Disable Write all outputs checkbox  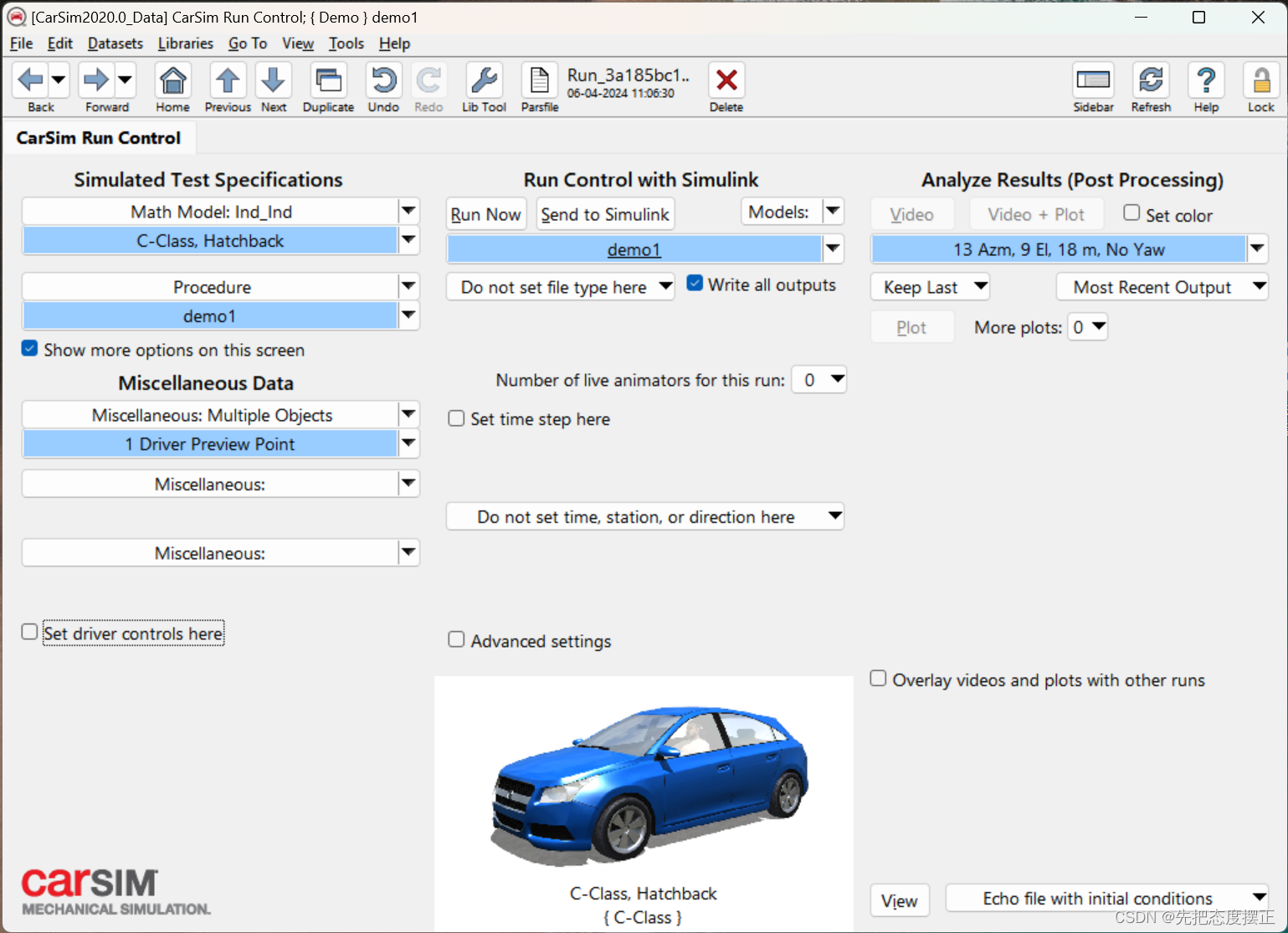[695, 284]
